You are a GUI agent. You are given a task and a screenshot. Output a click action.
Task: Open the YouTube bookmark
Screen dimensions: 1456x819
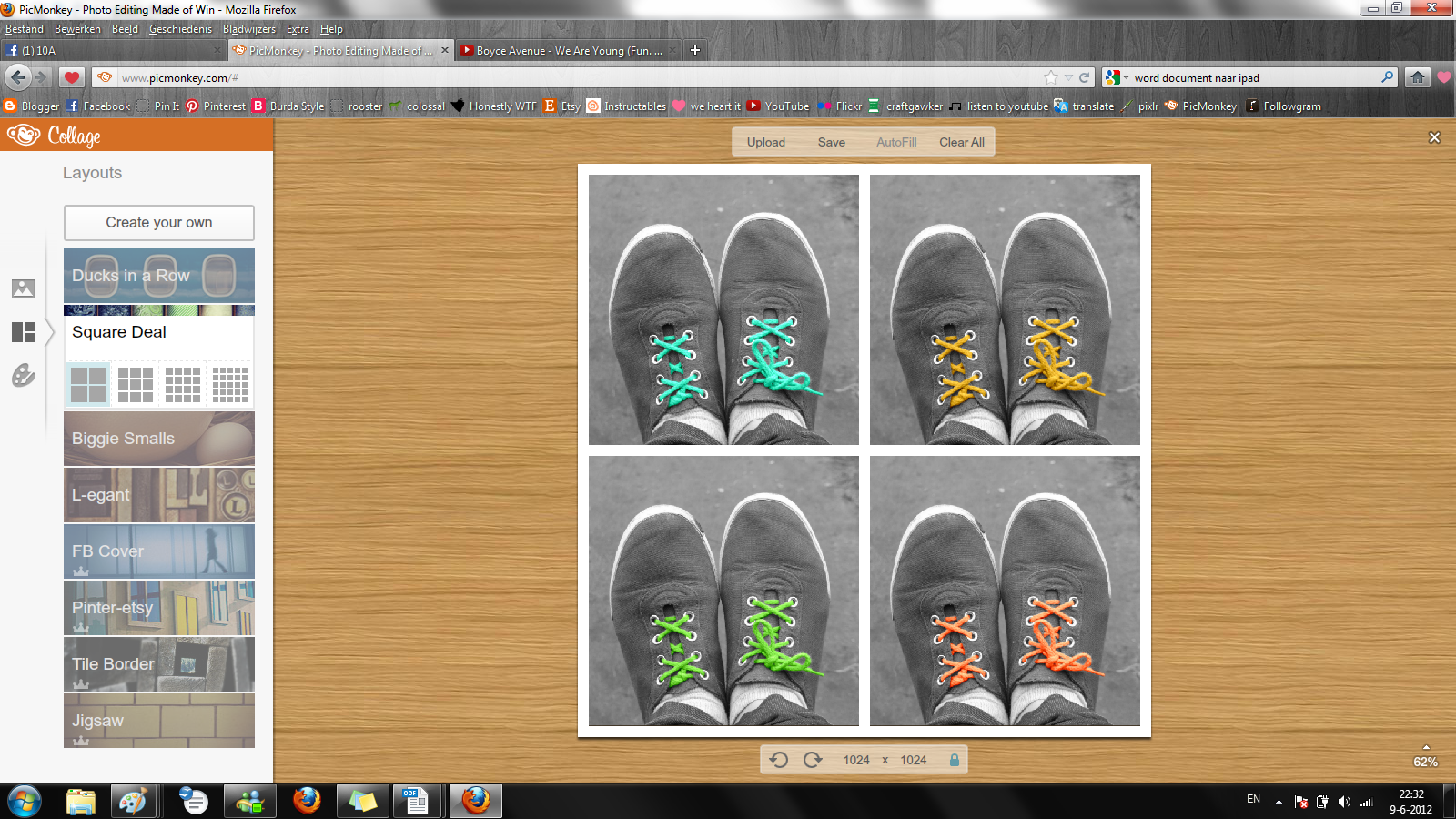click(x=778, y=106)
